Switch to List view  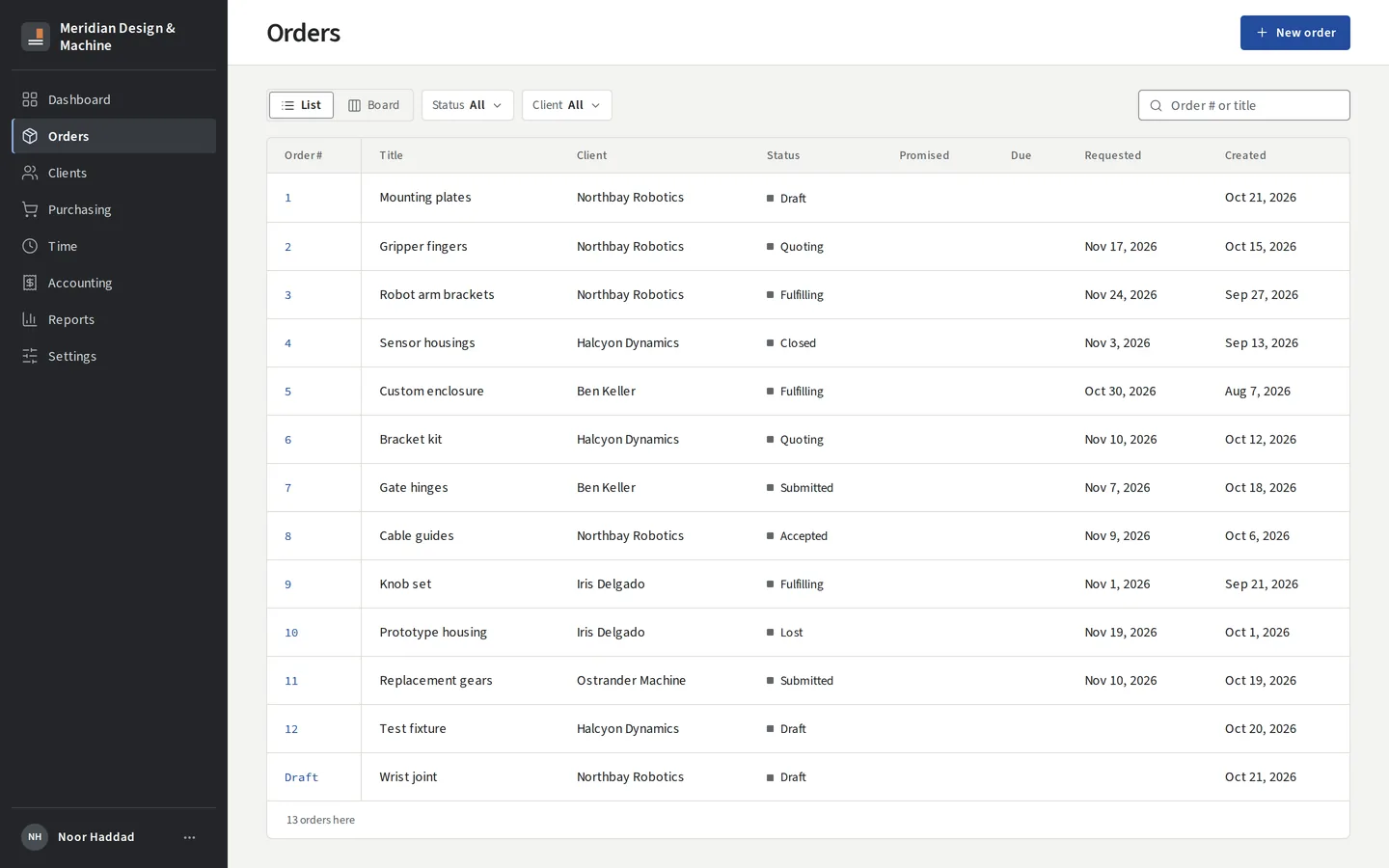pos(301,105)
